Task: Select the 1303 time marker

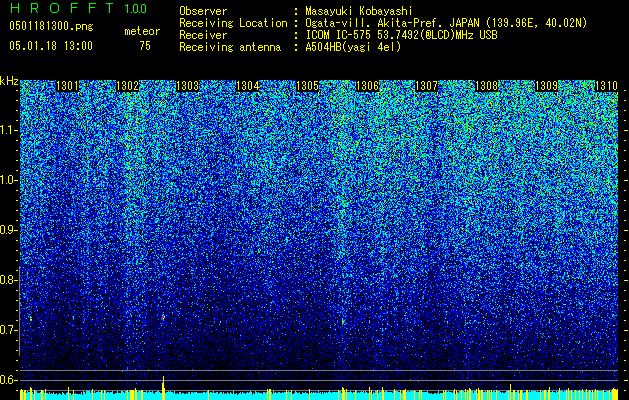Action: (x=187, y=86)
